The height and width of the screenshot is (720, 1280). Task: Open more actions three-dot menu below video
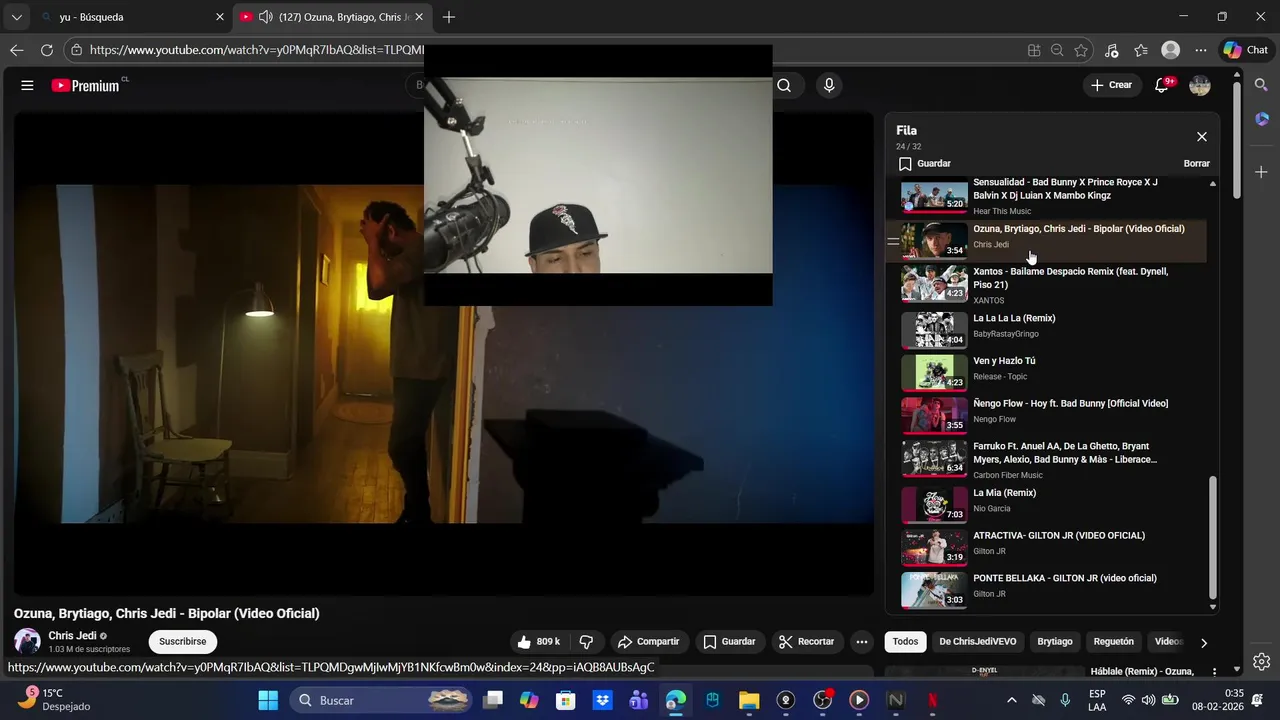(x=861, y=642)
